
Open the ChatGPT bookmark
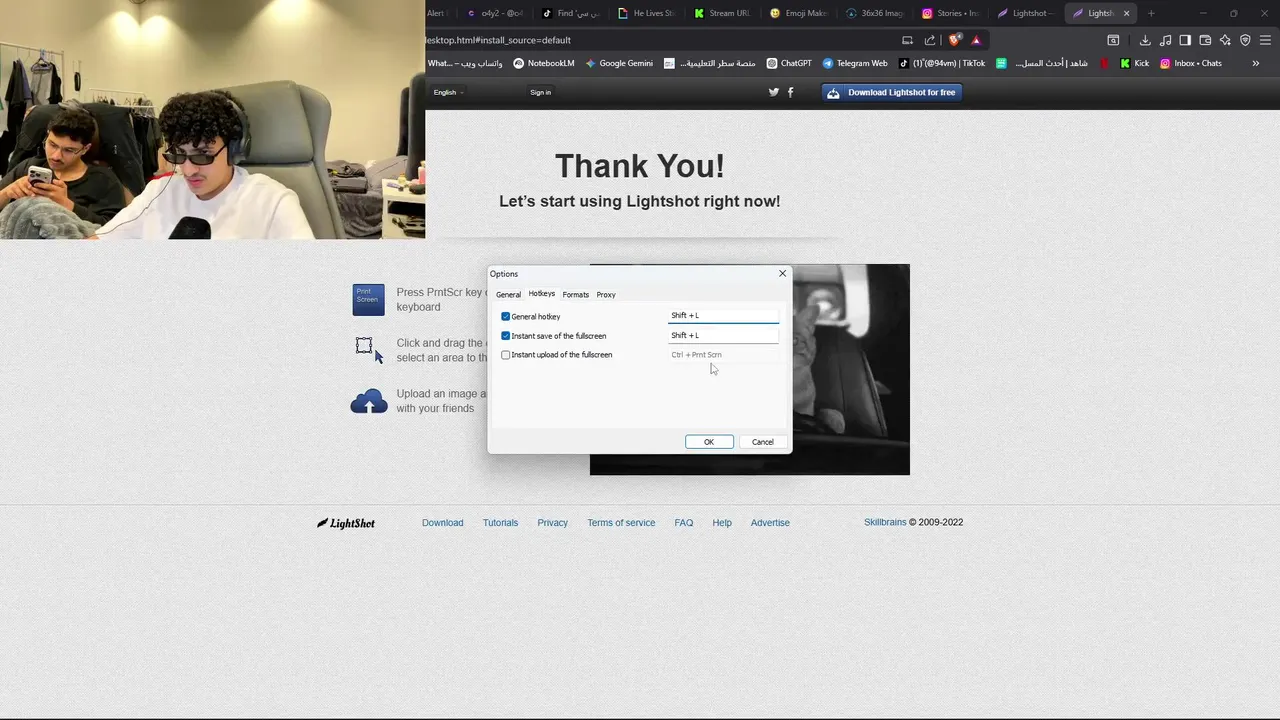789,63
